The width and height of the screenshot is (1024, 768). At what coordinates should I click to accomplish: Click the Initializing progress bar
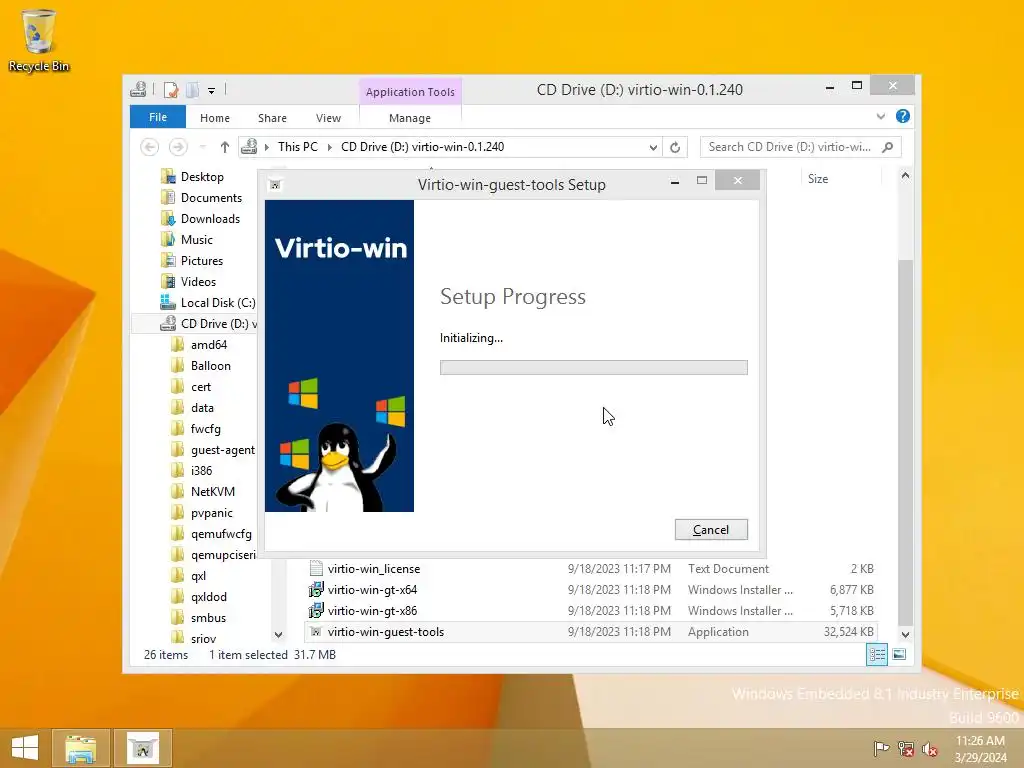tap(594, 368)
